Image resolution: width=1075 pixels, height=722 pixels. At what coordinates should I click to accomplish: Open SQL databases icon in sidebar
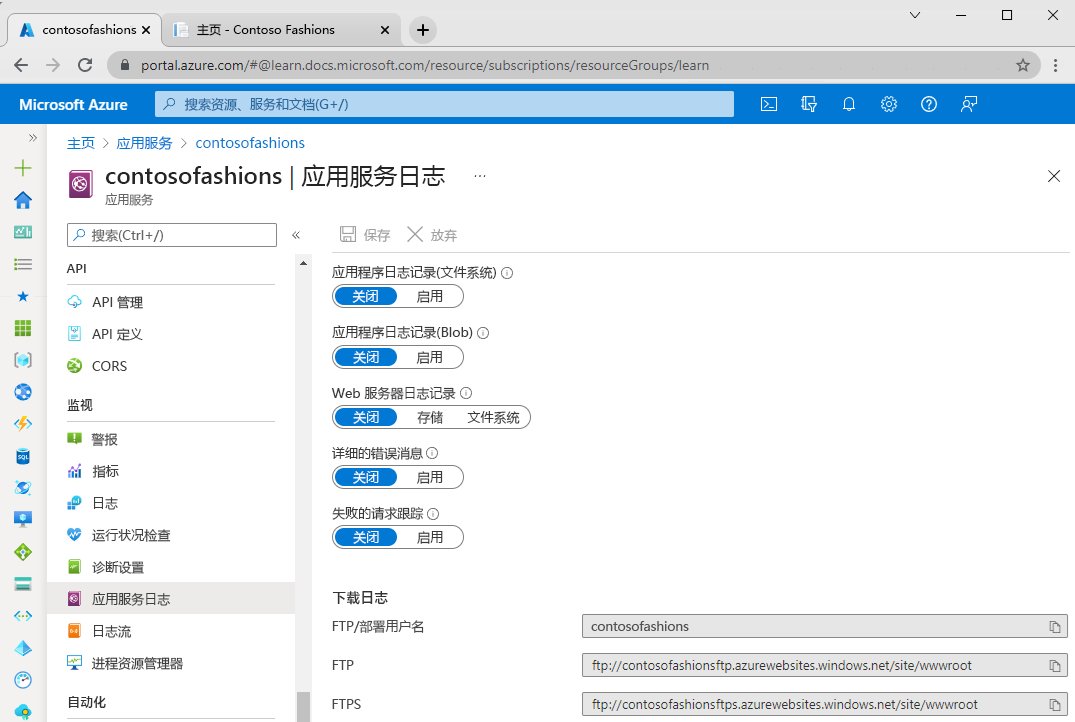coord(23,456)
